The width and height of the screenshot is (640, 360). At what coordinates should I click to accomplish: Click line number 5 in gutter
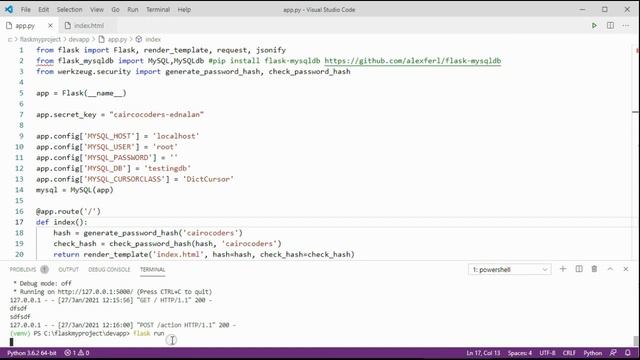(21, 93)
